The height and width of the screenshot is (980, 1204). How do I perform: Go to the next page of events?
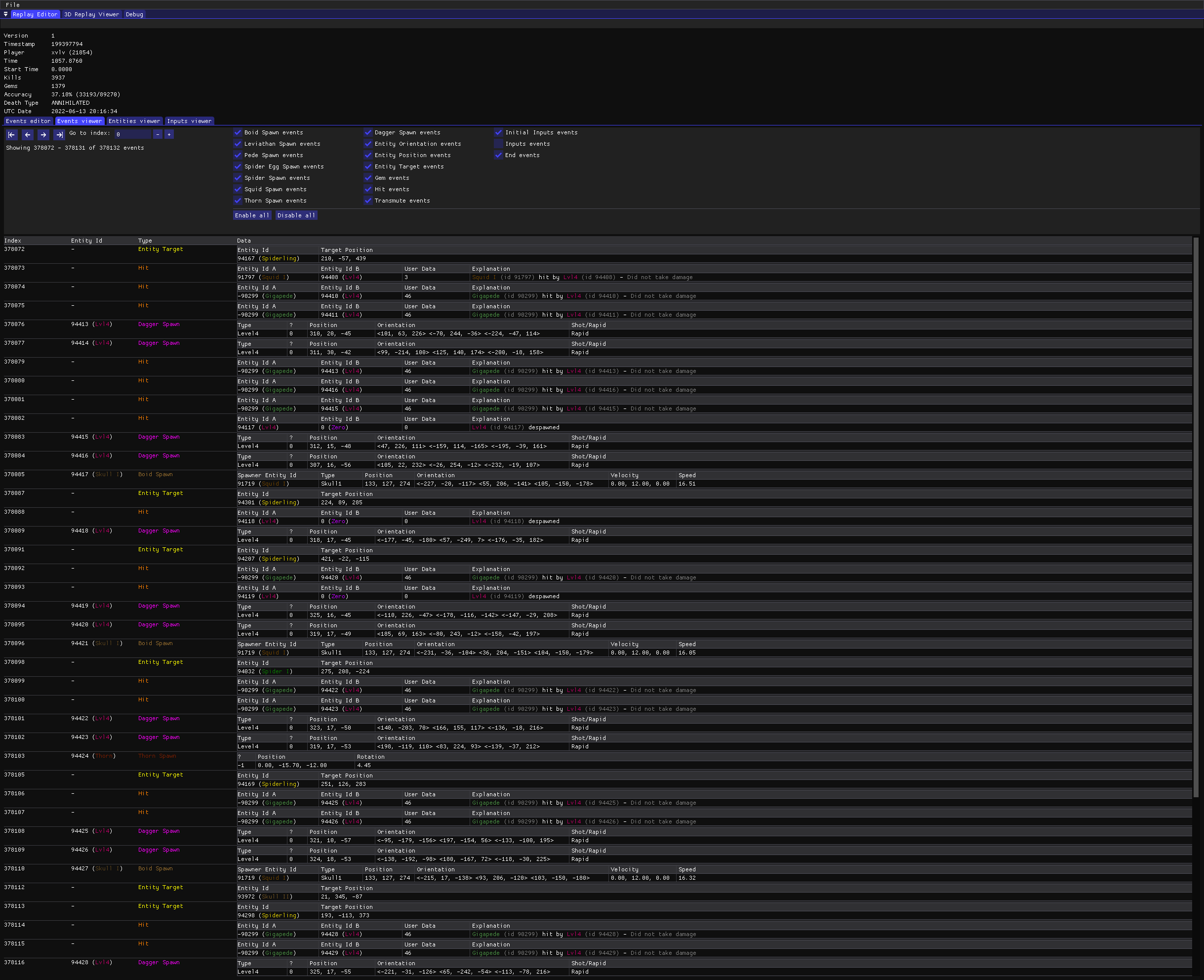pyautogui.click(x=43, y=135)
